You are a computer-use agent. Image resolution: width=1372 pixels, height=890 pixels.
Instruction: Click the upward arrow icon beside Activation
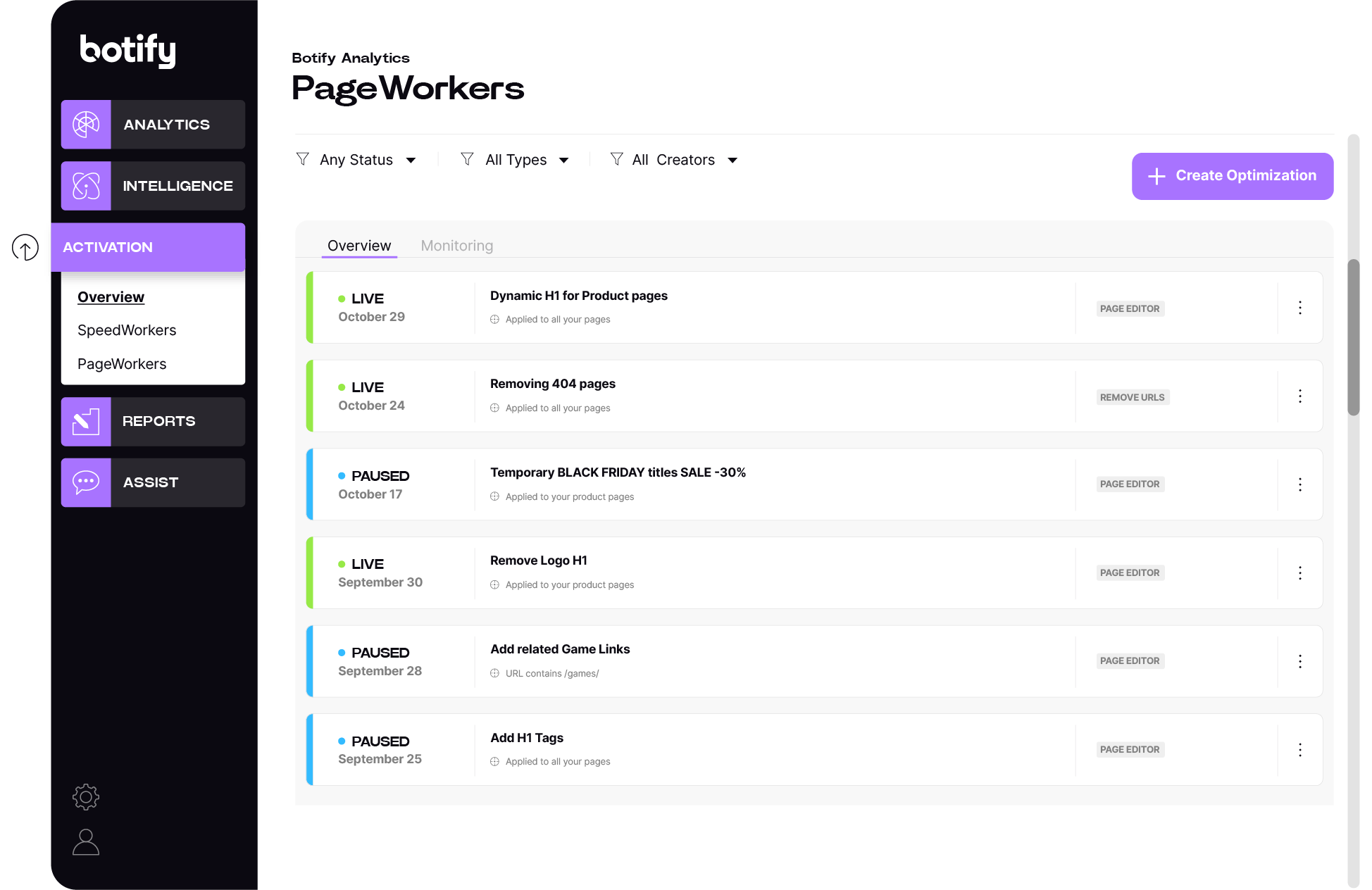[26, 248]
